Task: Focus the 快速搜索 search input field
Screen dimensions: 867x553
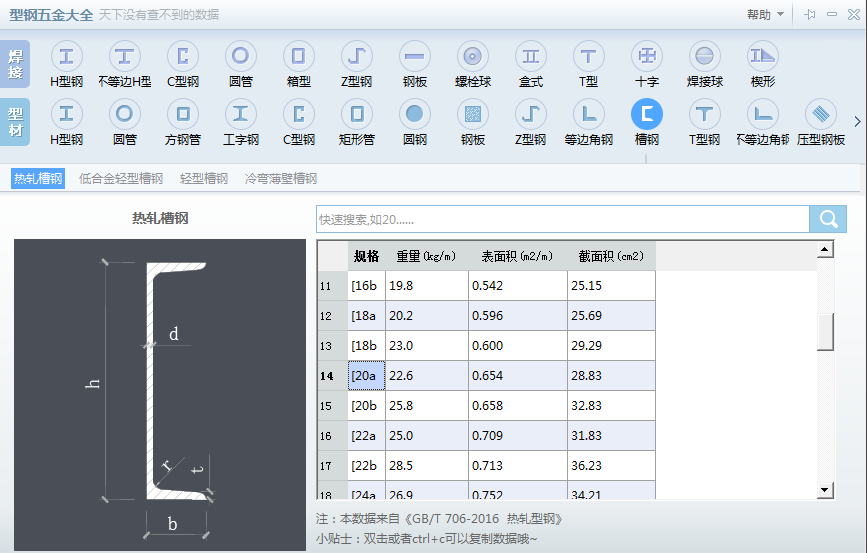Action: click(563, 220)
